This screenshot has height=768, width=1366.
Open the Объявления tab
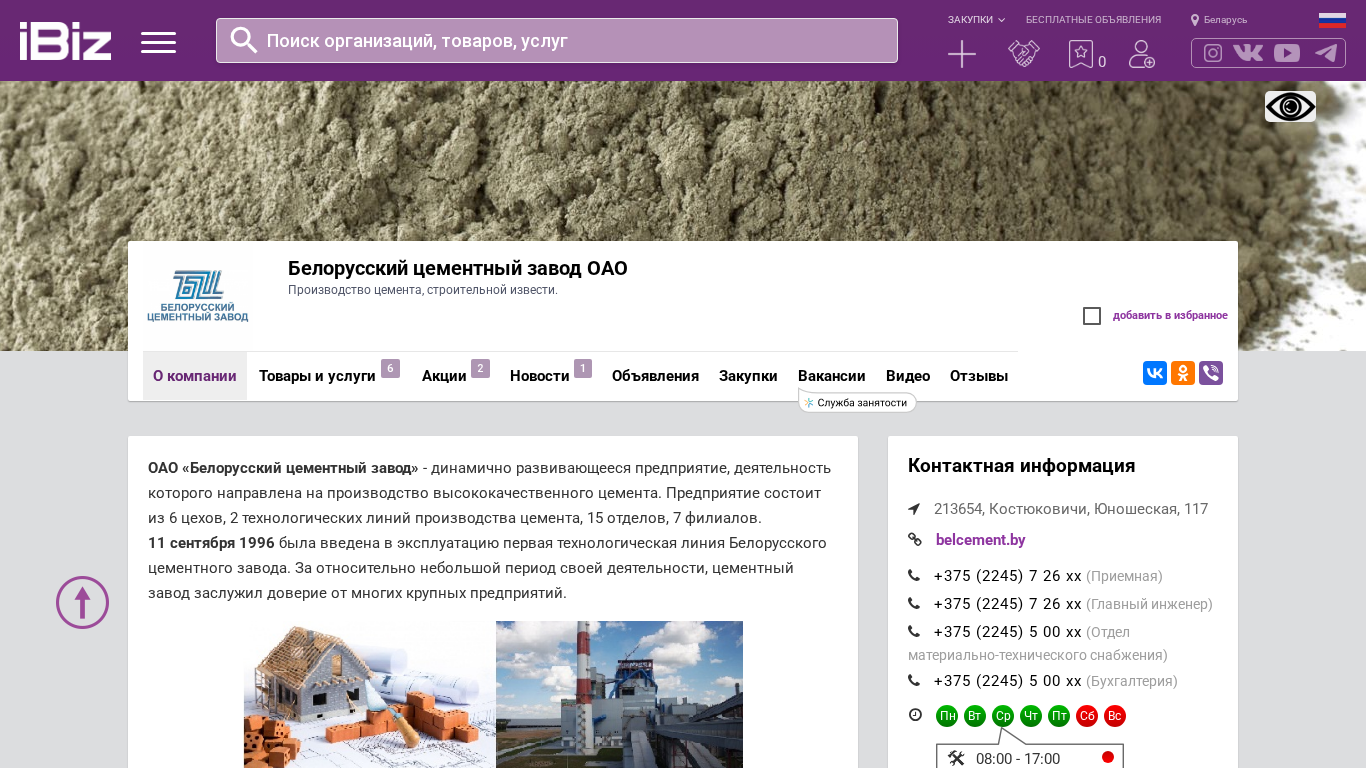[655, 376]
